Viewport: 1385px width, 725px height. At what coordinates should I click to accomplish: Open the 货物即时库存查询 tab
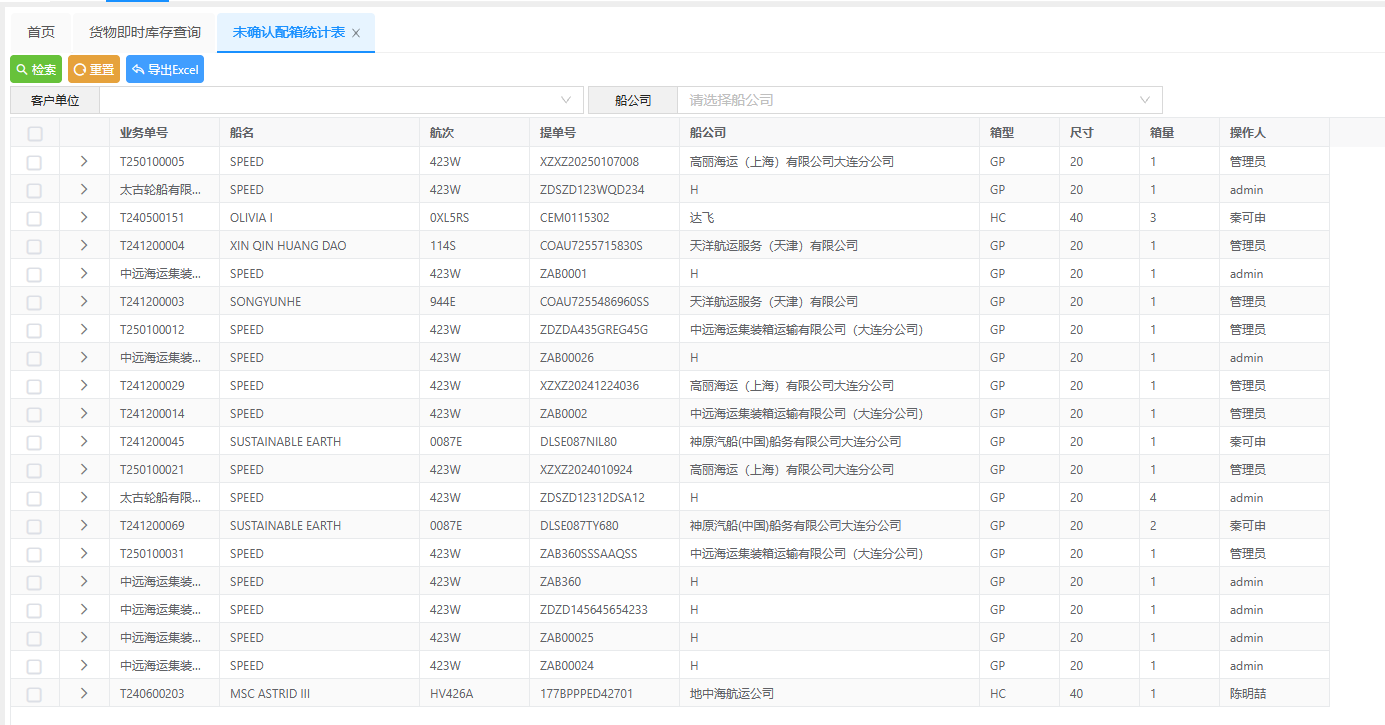145,32
